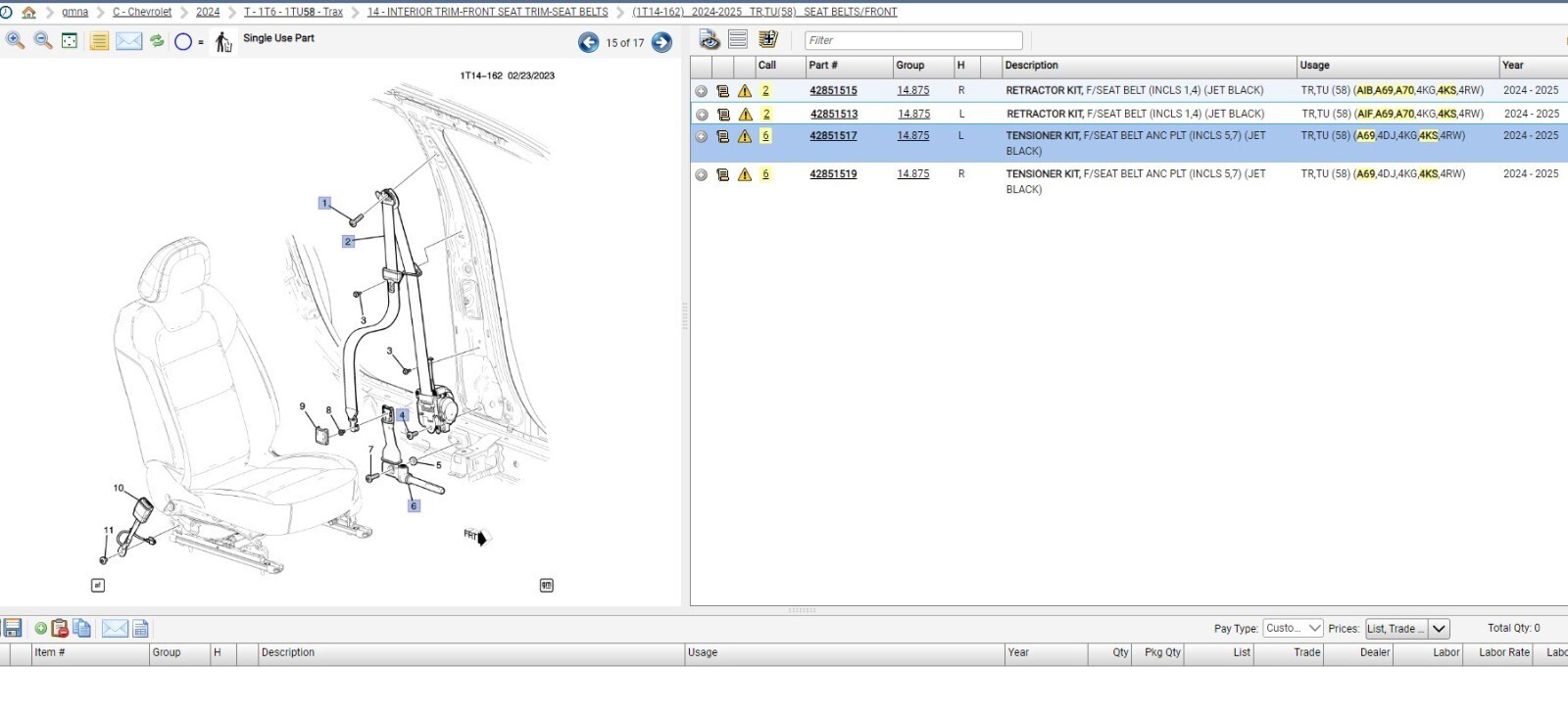The width and height of the screenshot is (1568, 714).
Task: Toggle the eye view options icon
Action: coord(710,40)
